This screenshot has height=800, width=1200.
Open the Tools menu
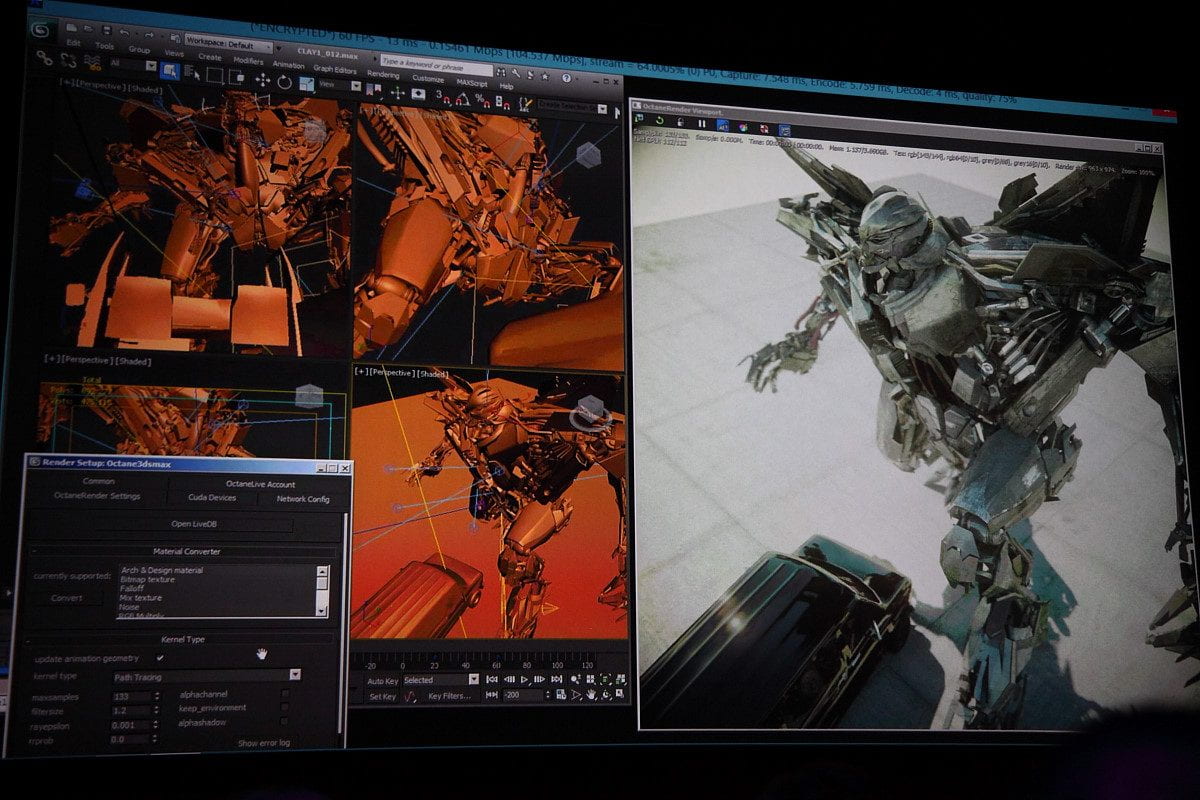click(x=104, y=46)
